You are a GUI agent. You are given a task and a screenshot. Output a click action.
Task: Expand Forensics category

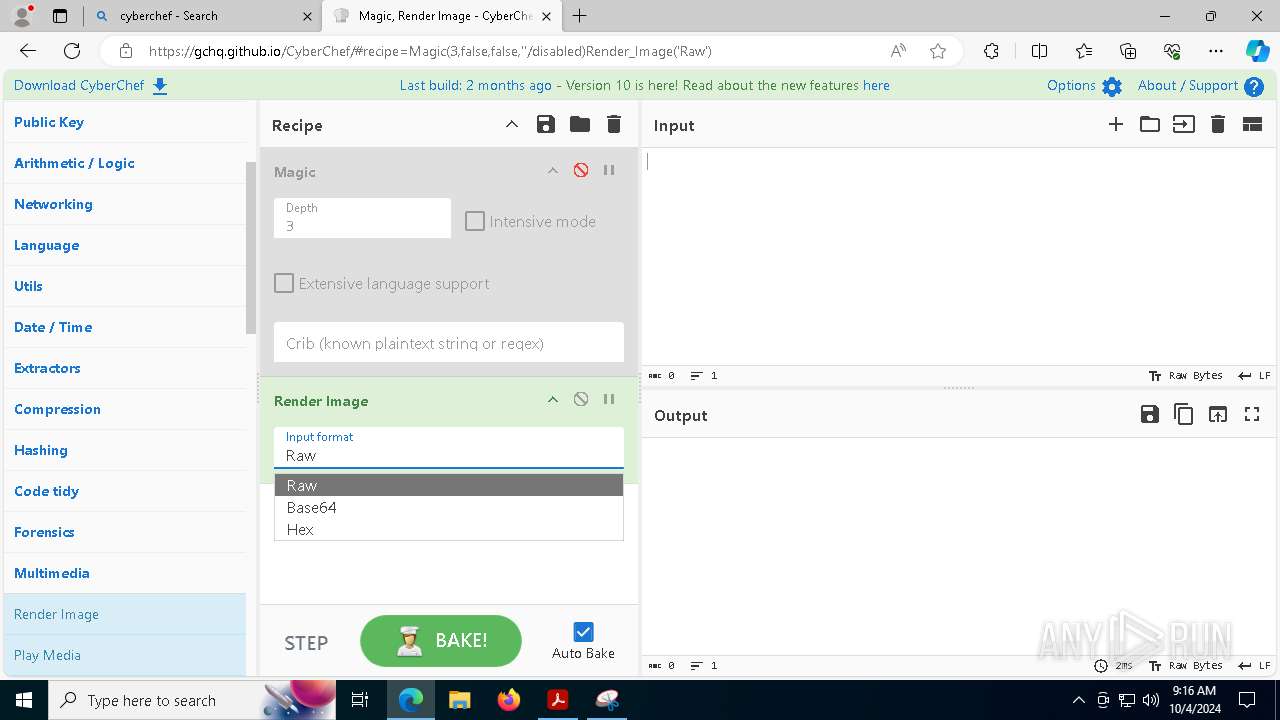(x=125, y=532)
